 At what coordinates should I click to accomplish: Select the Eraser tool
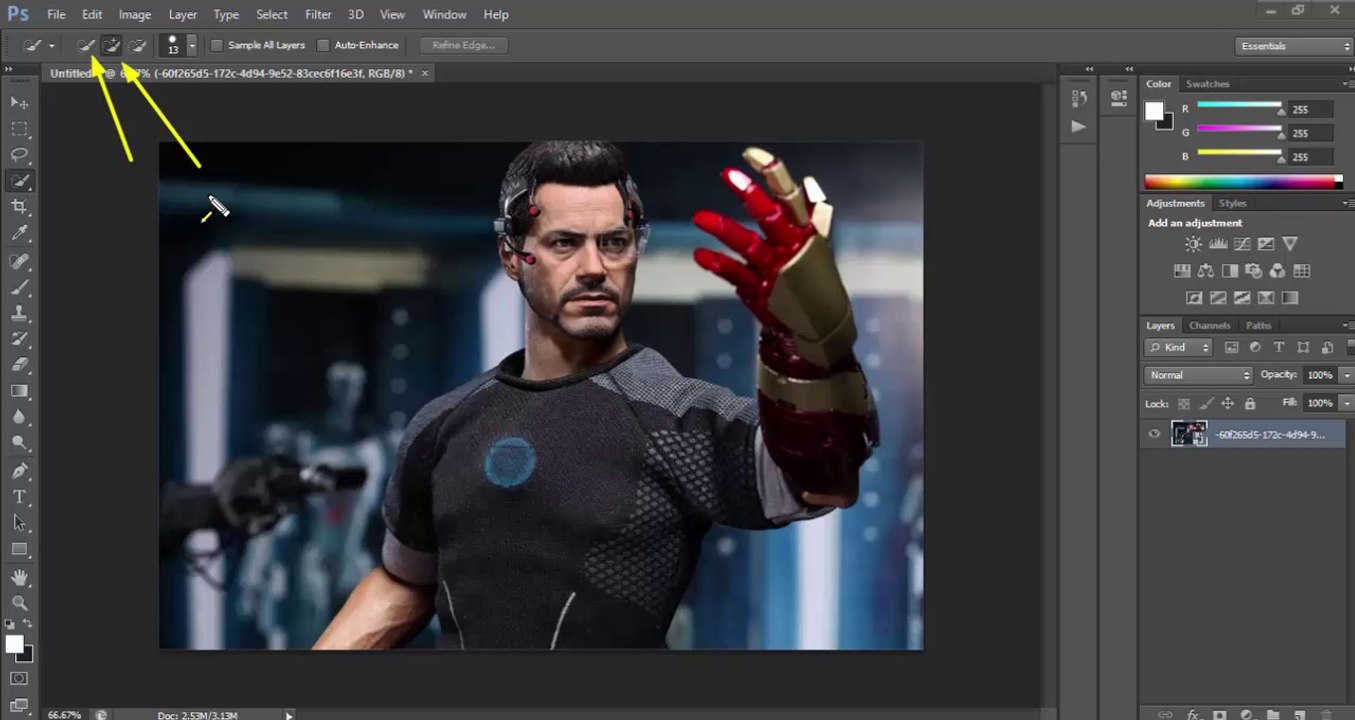pyautogui.click(x=19, y=365)
